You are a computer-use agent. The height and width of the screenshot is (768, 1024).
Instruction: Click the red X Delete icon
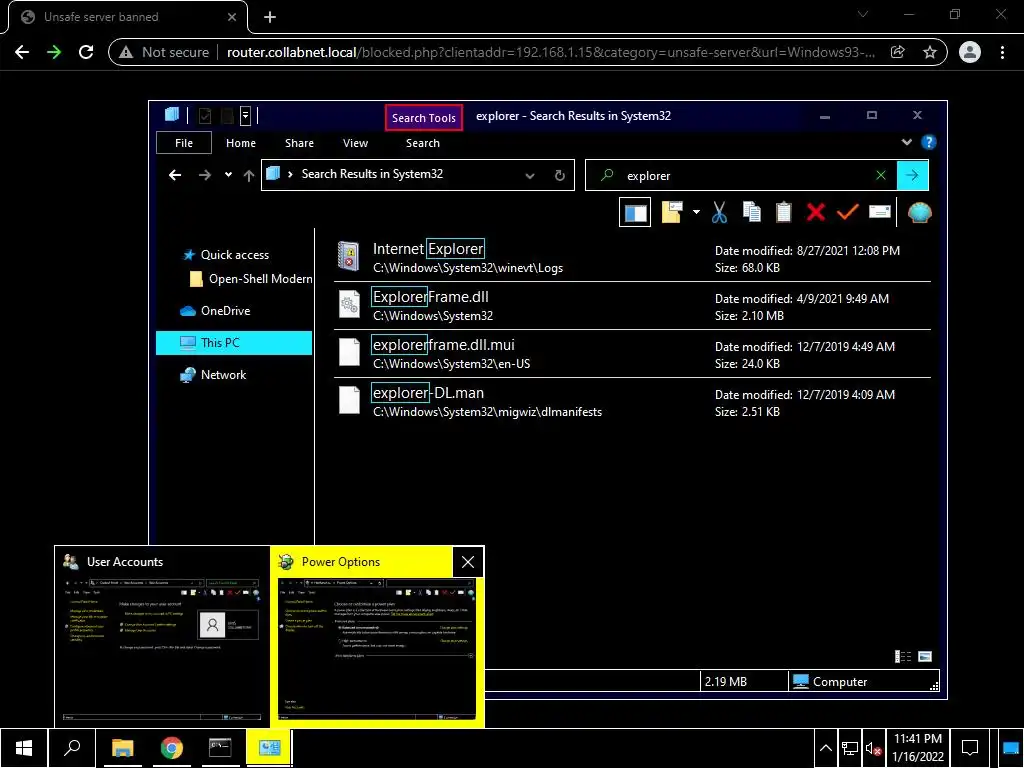pyautogui.click(x=816, y=212)
